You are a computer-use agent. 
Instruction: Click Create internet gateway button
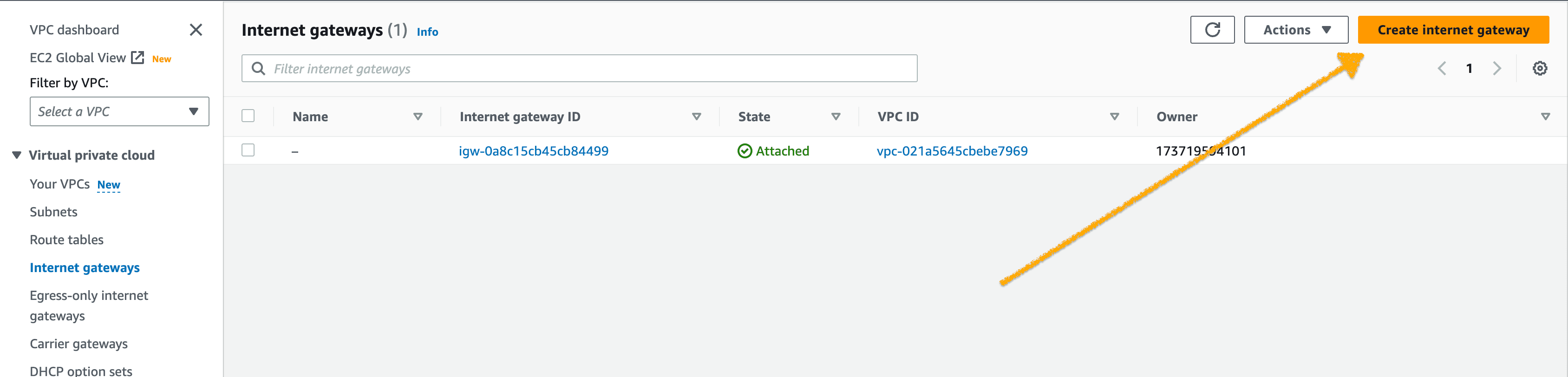1453,30
